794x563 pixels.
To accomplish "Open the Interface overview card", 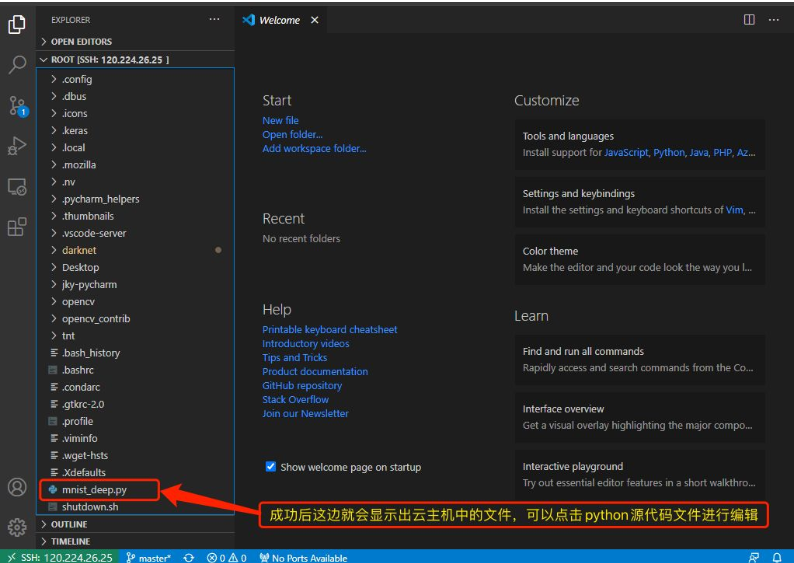I will [x=640, y=417].
